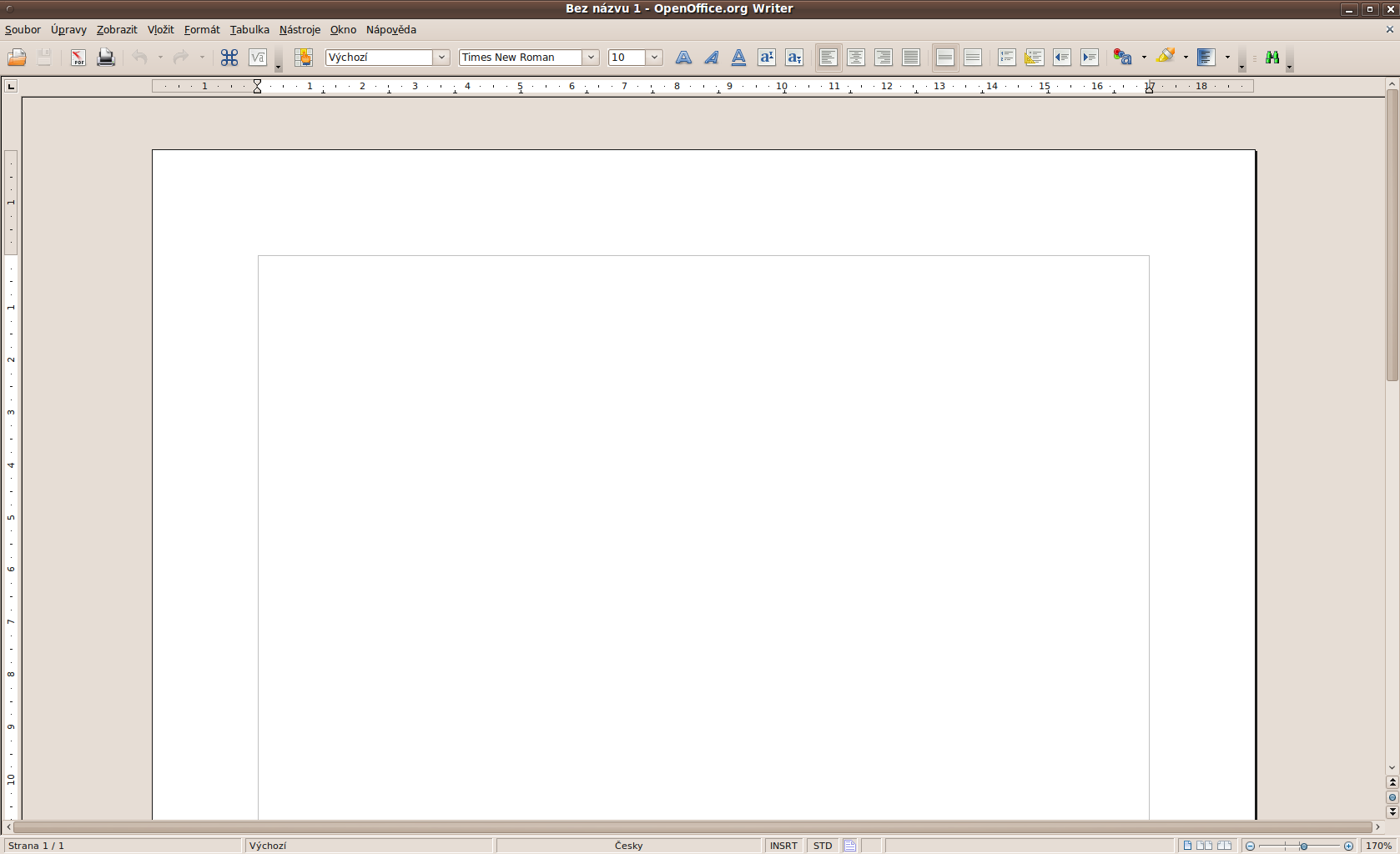Toggle INSRT insert mode in status bar

coord(783,846)
